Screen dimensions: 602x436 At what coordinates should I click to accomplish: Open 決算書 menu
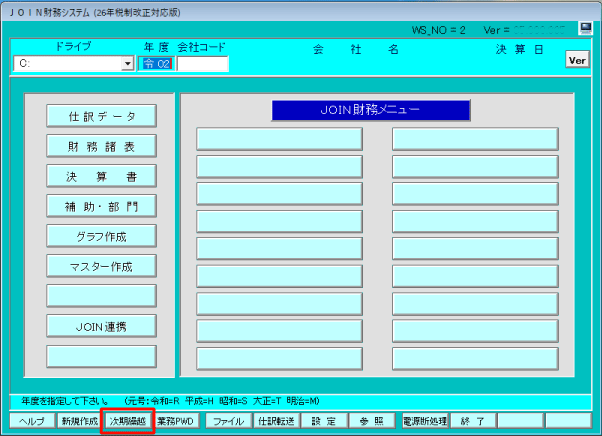pos(101,176)
